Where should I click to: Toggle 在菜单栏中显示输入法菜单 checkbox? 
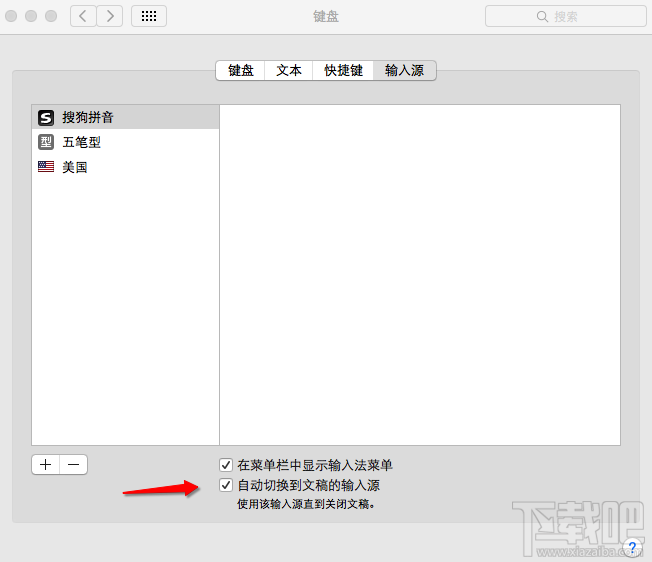point(226,465)
